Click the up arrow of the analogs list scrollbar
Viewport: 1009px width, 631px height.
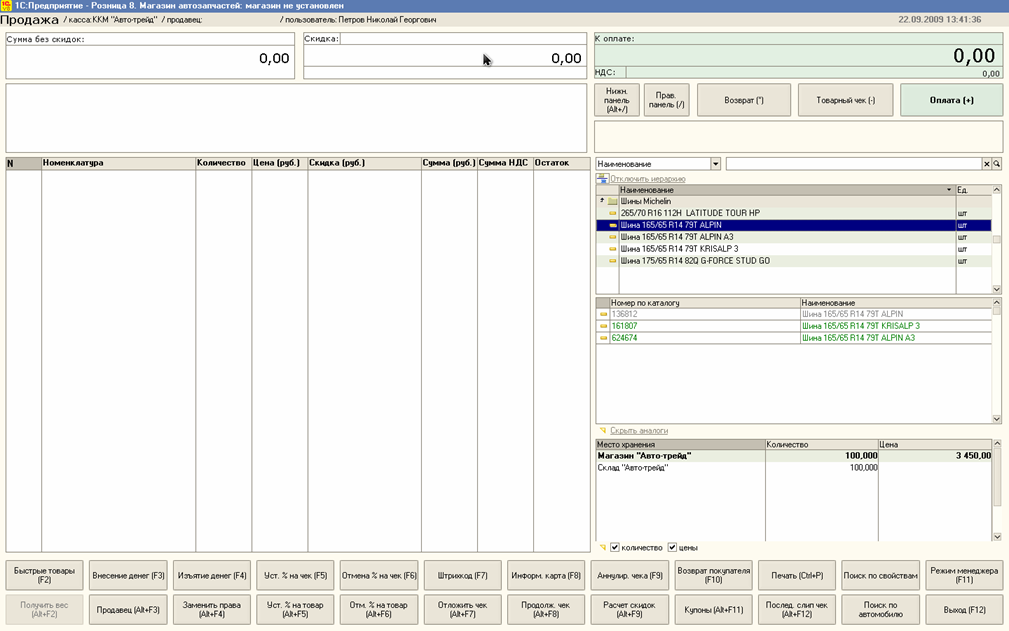(x=997, y=302)
